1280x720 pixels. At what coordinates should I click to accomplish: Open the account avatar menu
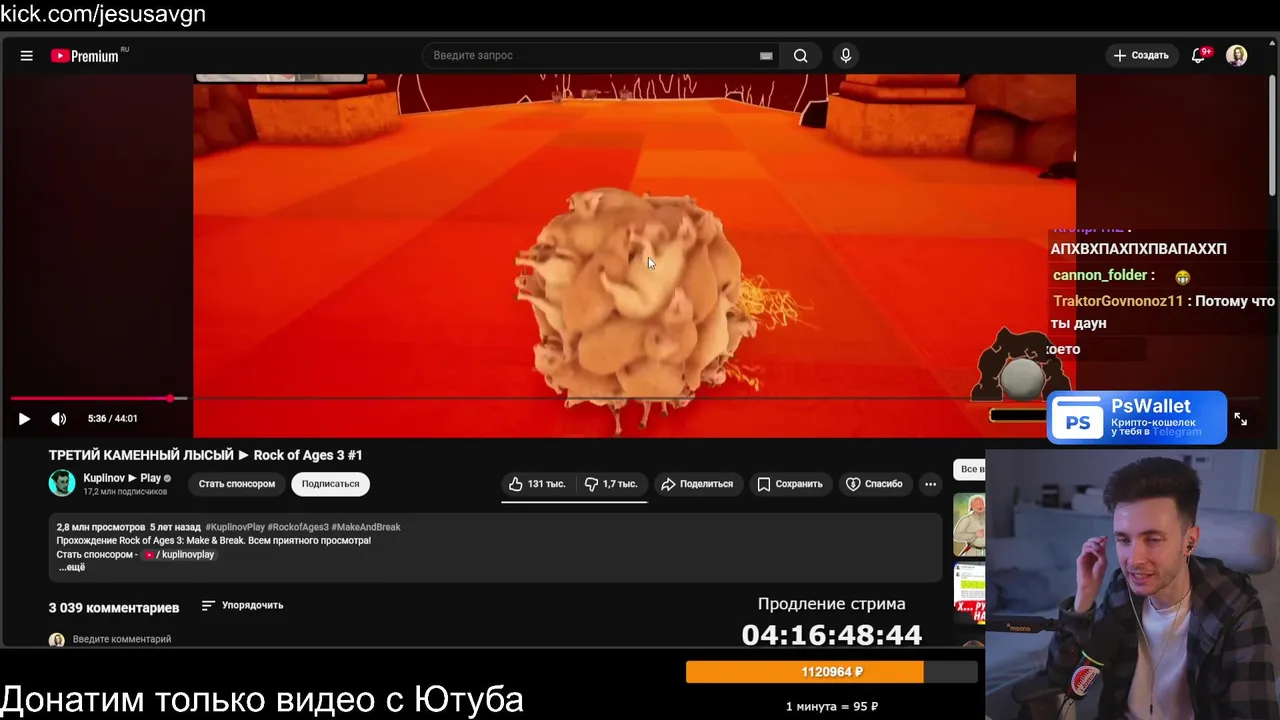point(1237,56)
